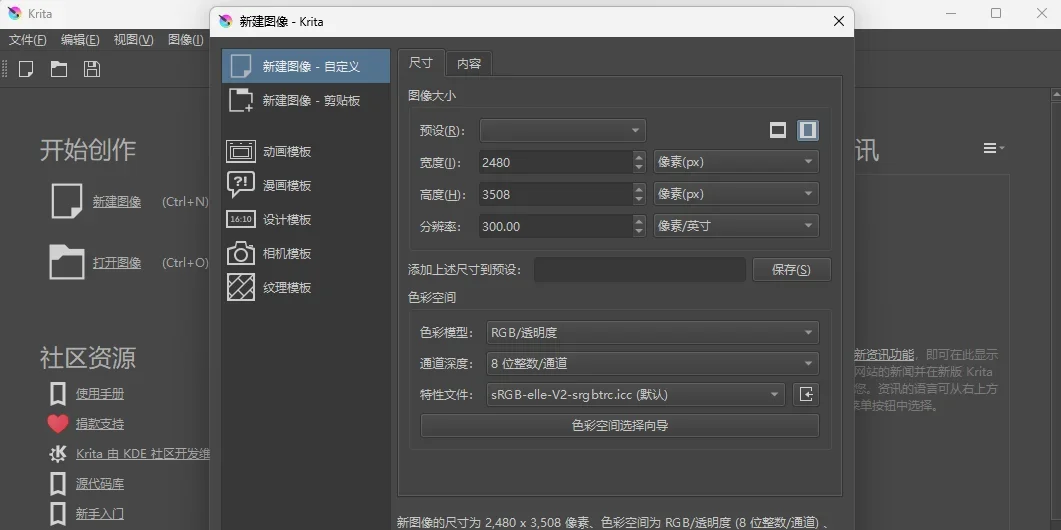
Task: Set portrait orientation
Action: [807, 130]
